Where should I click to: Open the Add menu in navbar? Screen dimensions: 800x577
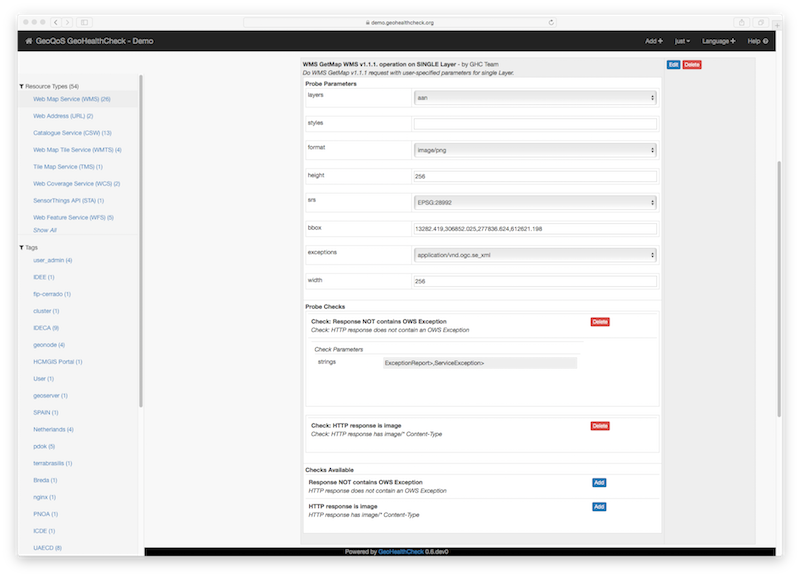pyautogui.click(x=653, y=41)
